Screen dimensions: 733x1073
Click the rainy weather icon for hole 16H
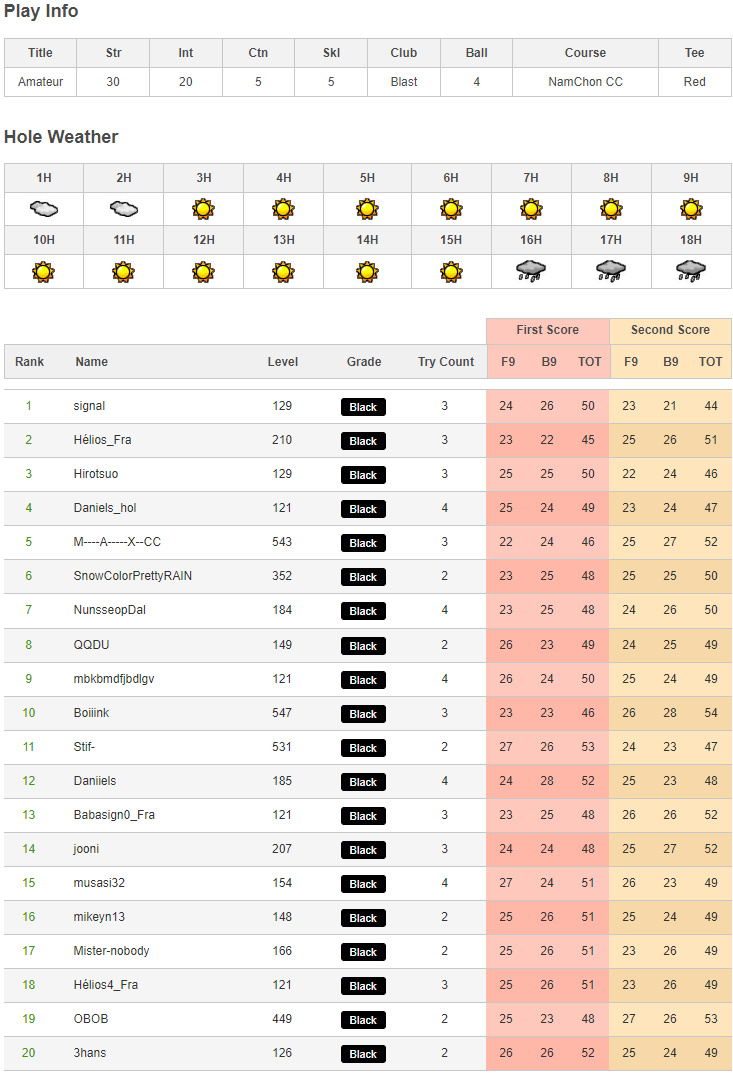point(531,271)
